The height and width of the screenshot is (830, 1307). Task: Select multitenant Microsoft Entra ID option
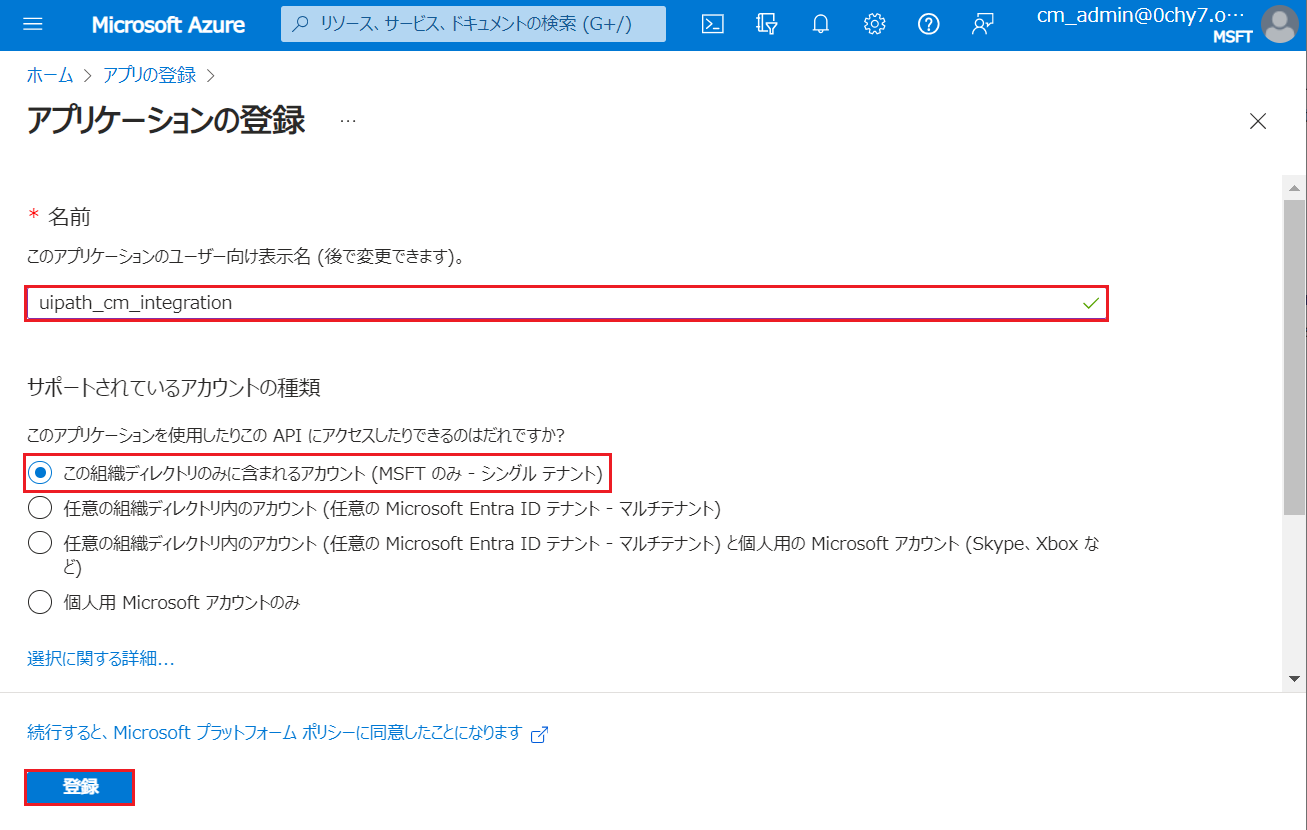(375, 509)
